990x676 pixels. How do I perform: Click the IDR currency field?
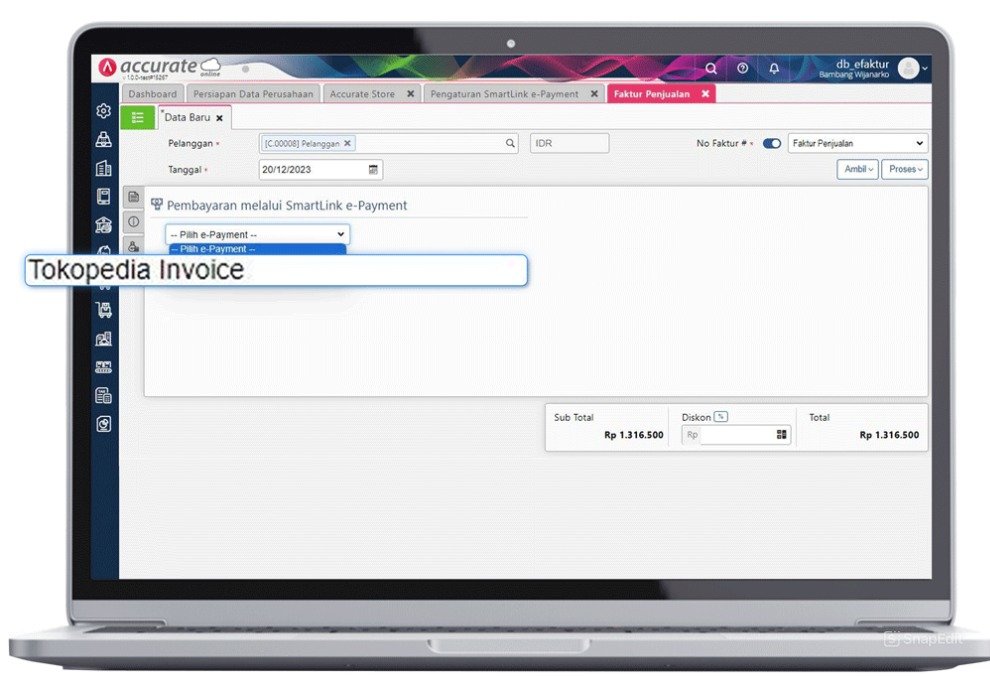coord(570,143)
